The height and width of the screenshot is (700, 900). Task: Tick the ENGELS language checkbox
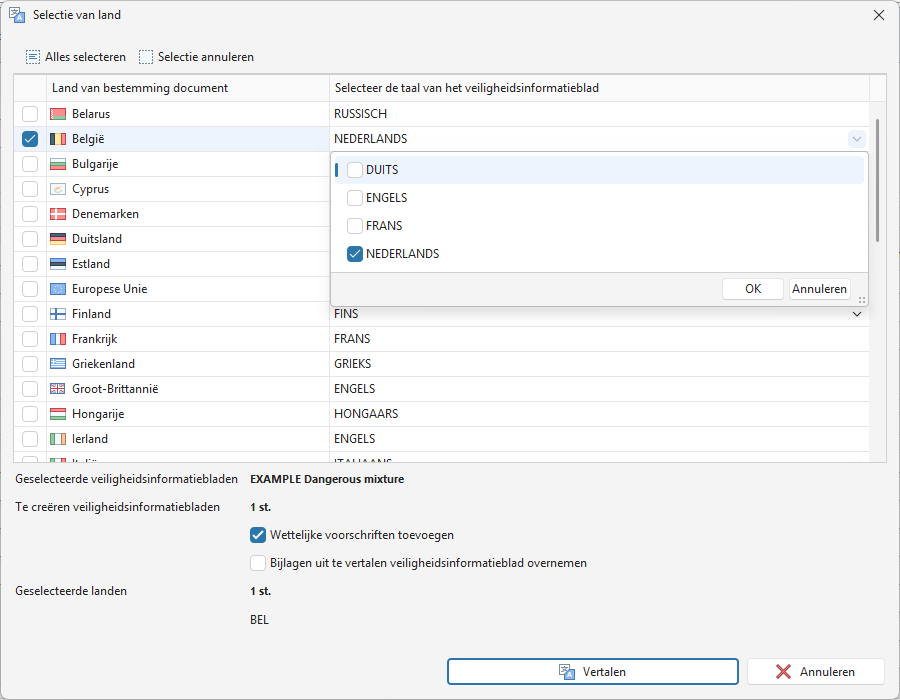tap(355, 198)
